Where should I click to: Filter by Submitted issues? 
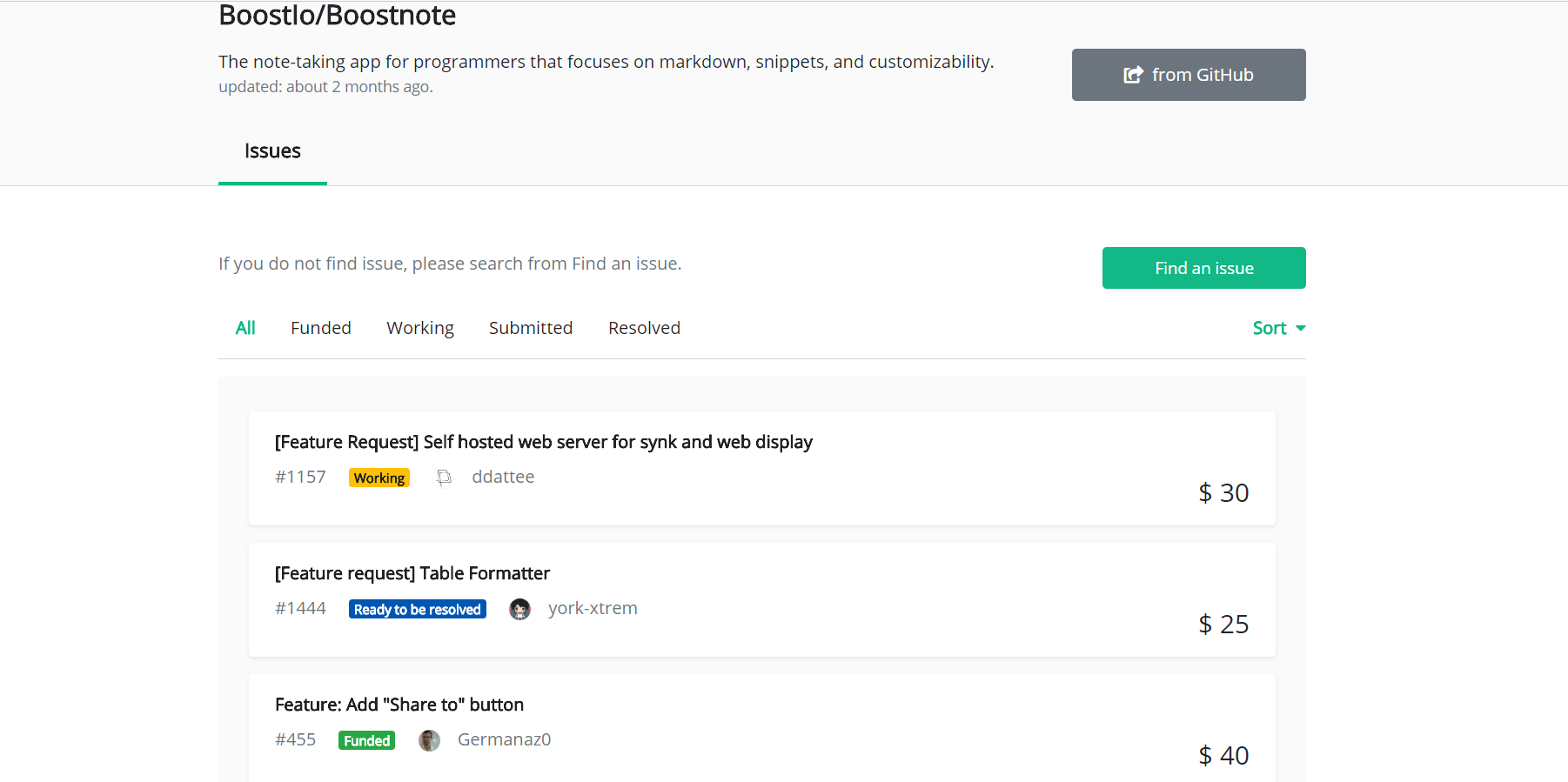pyautogui.click(x=531, y=328)
